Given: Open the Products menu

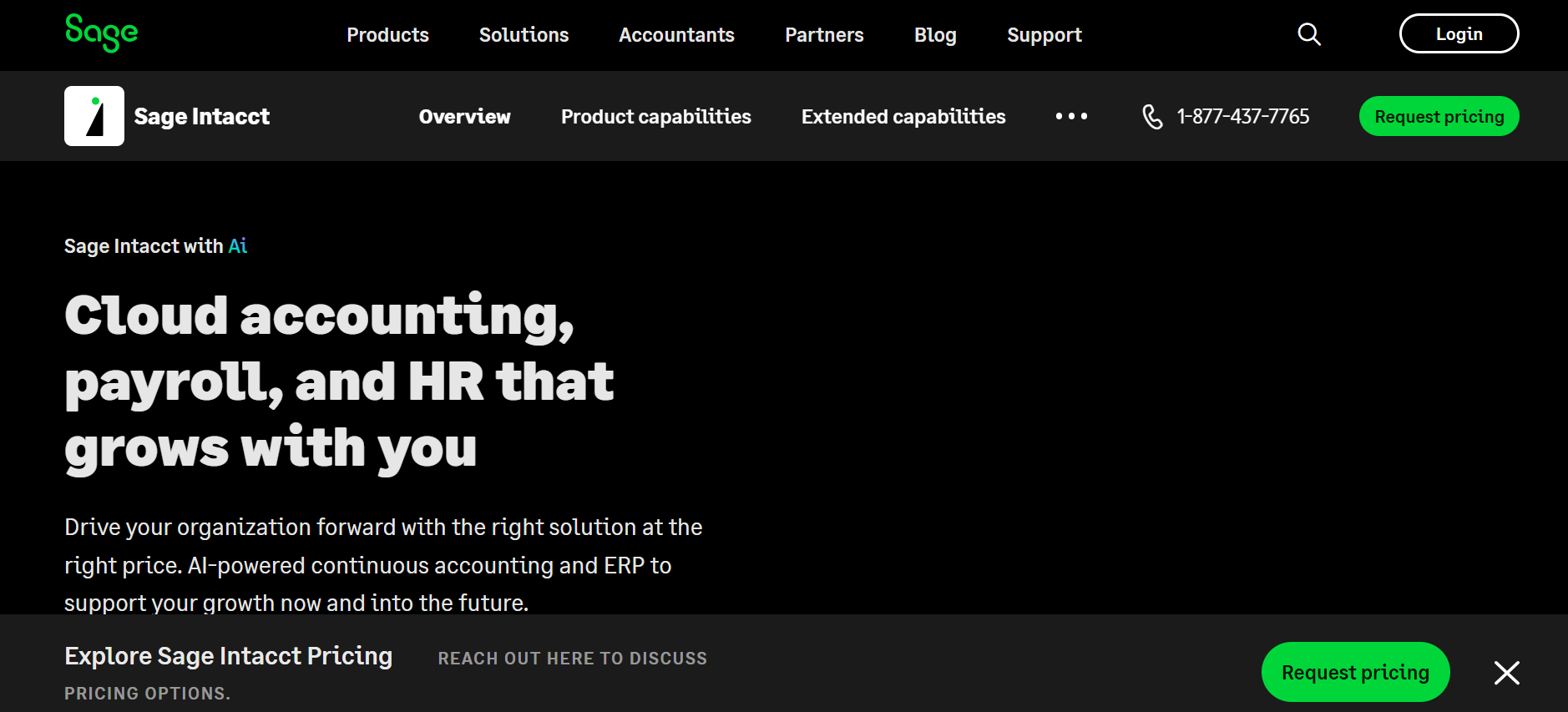Looking at the screenshot, I should tap(387, 35).
